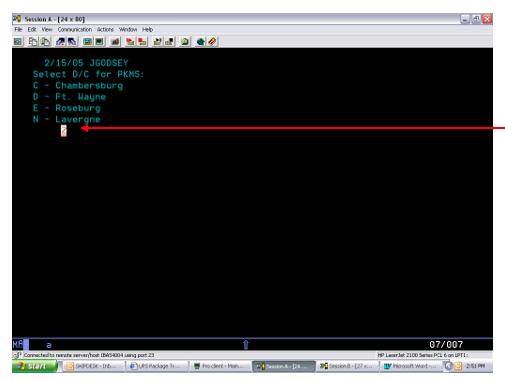Image resolution: width=505 pixels, height=380 pixels.
Task: Click the 'C - Chambersburg' option line
Action: point(78,86)
